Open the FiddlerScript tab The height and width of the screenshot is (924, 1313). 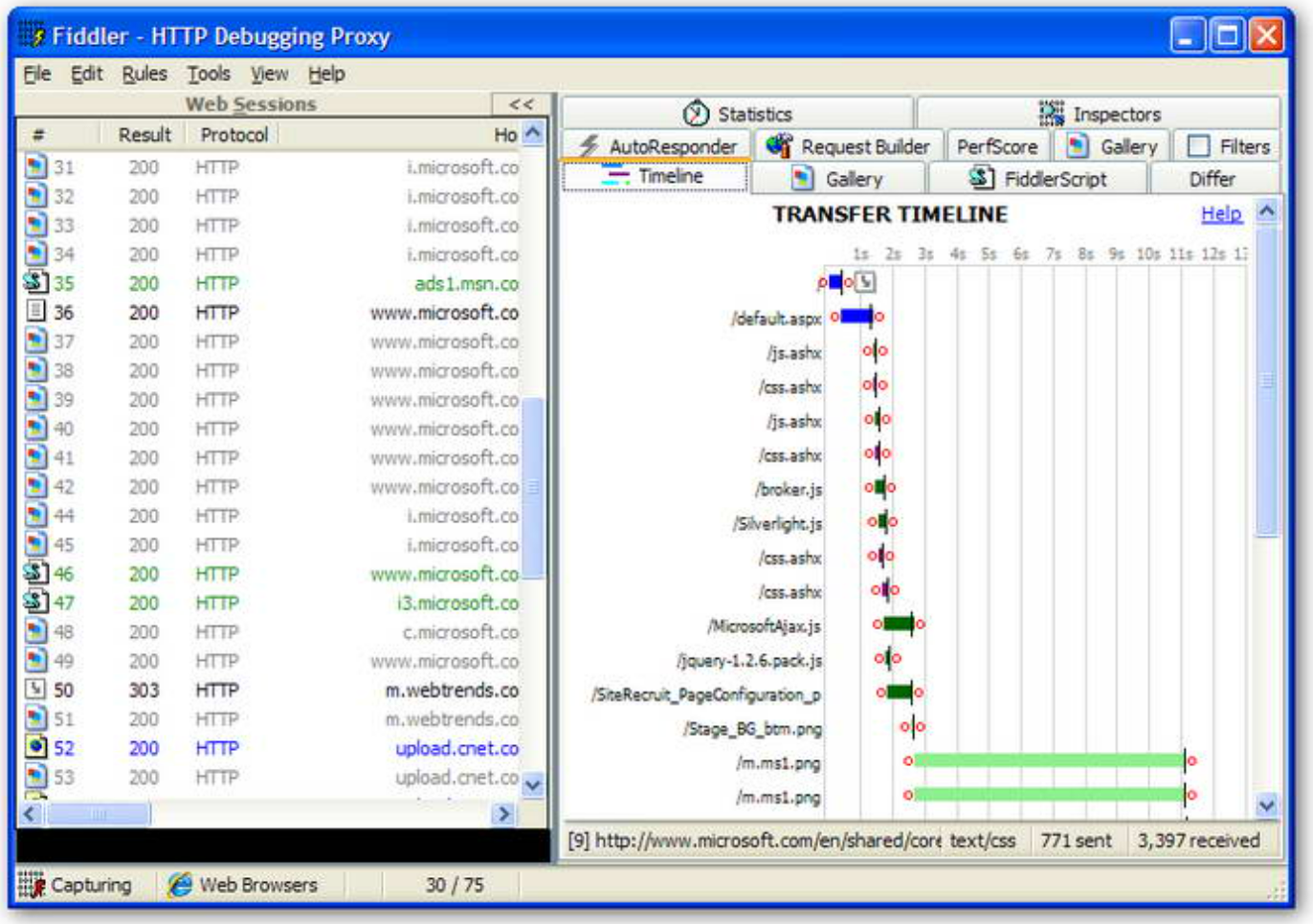[x=1037, y=179]
